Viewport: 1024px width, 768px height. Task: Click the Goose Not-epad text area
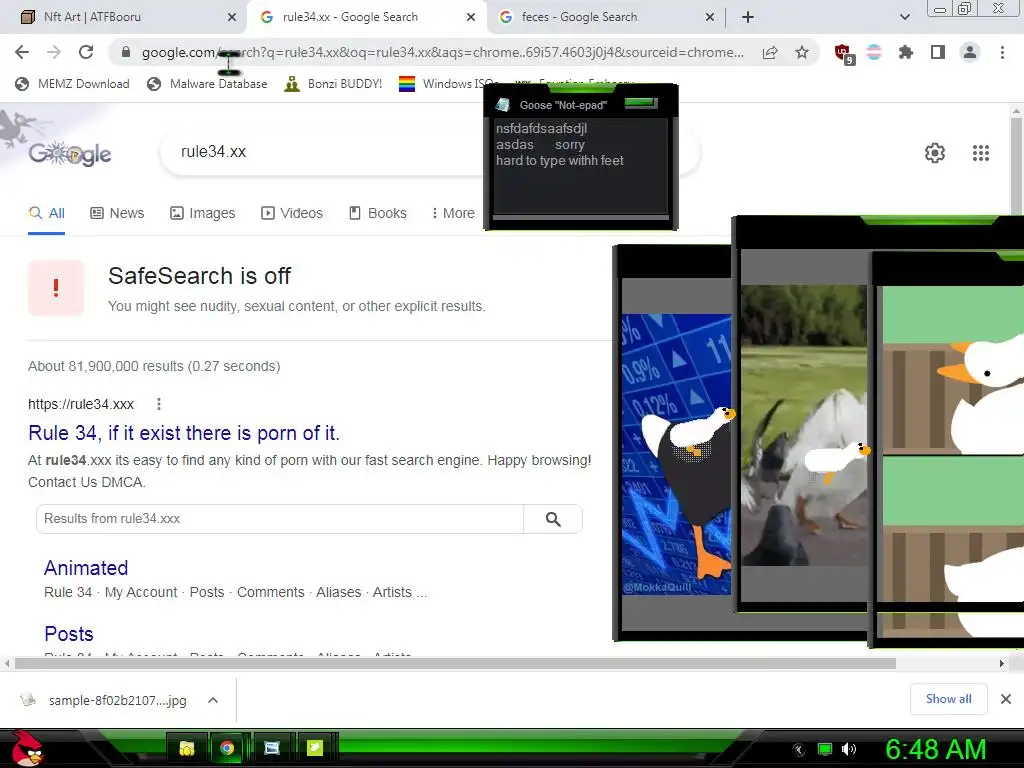click(x=580, y=166)
